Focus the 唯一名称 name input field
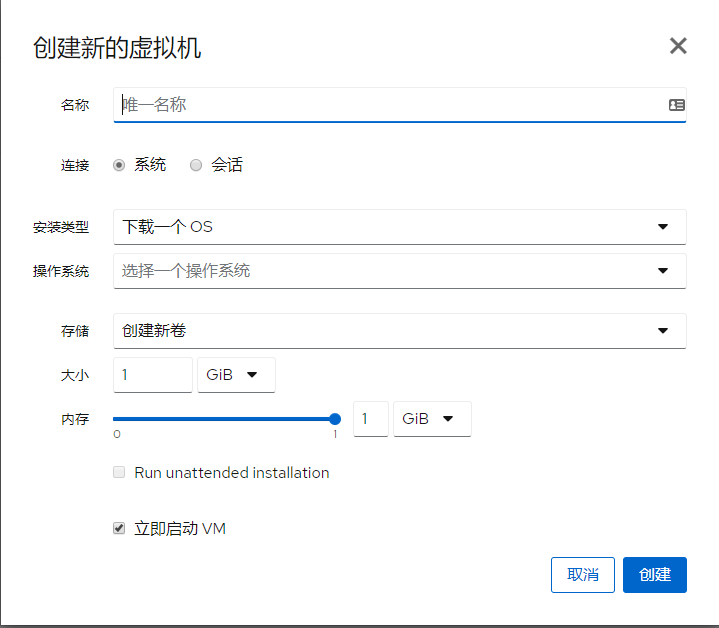719x628 pixels. (x=390, y=104)
